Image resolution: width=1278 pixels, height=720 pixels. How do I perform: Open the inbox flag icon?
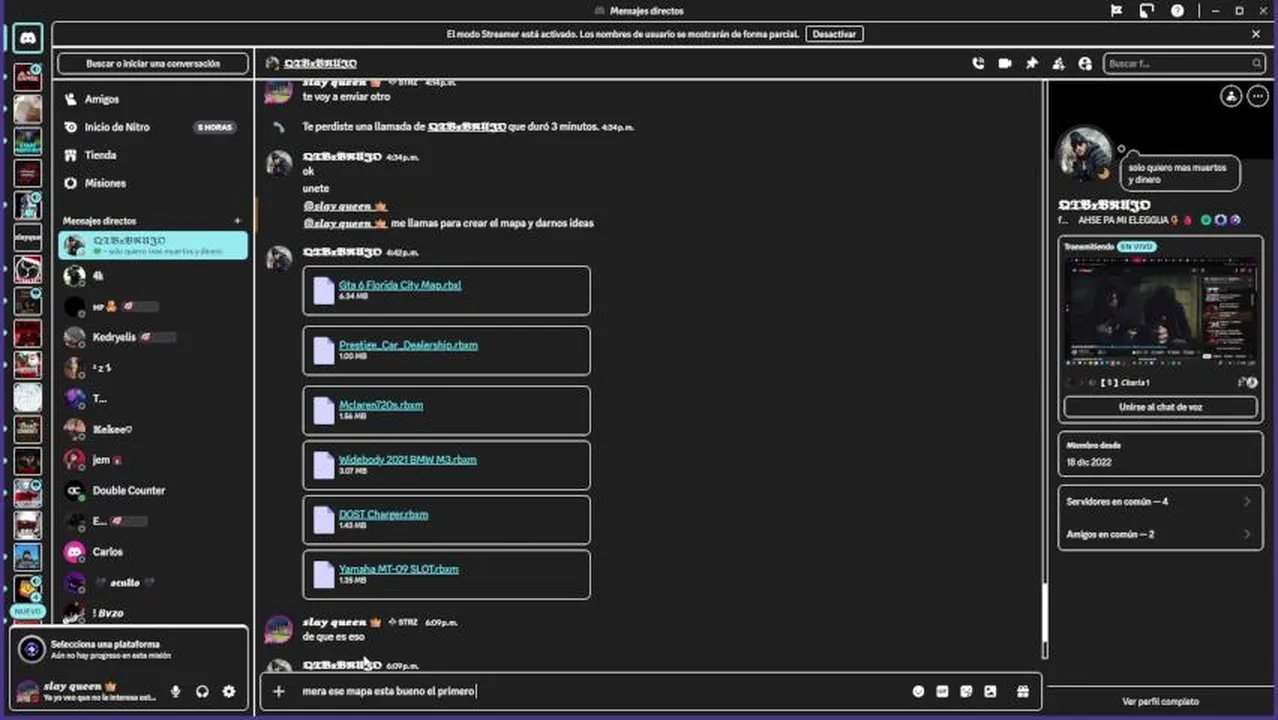pyautogui.click(x=1117, y=11)
